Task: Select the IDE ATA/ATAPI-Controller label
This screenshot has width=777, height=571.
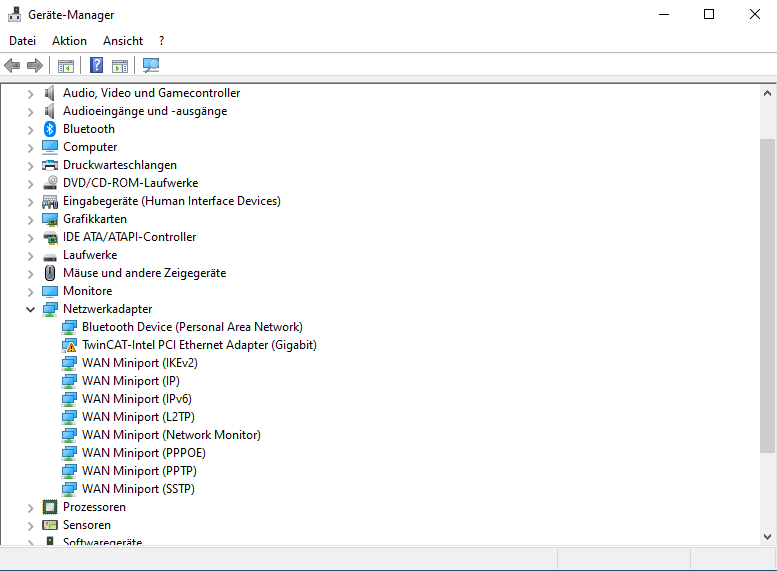Action: [129, 237]
